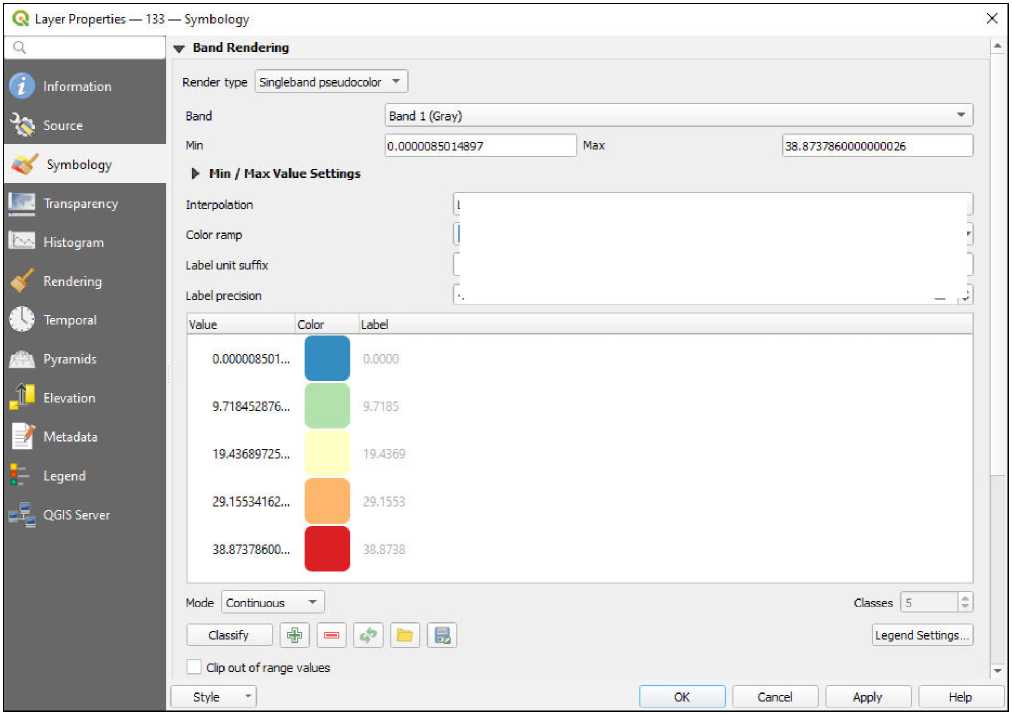Open the Mode Continuous dropdown

coord(272,603)
